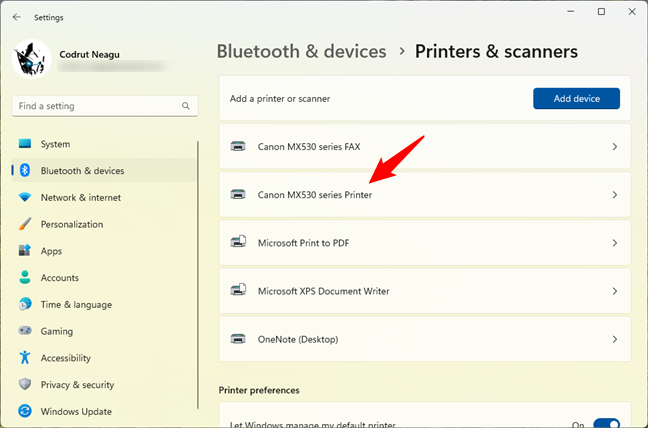Screen dimensions: 648x428
Task: Open Gaming settings
Action: click(x=104, y=331)
